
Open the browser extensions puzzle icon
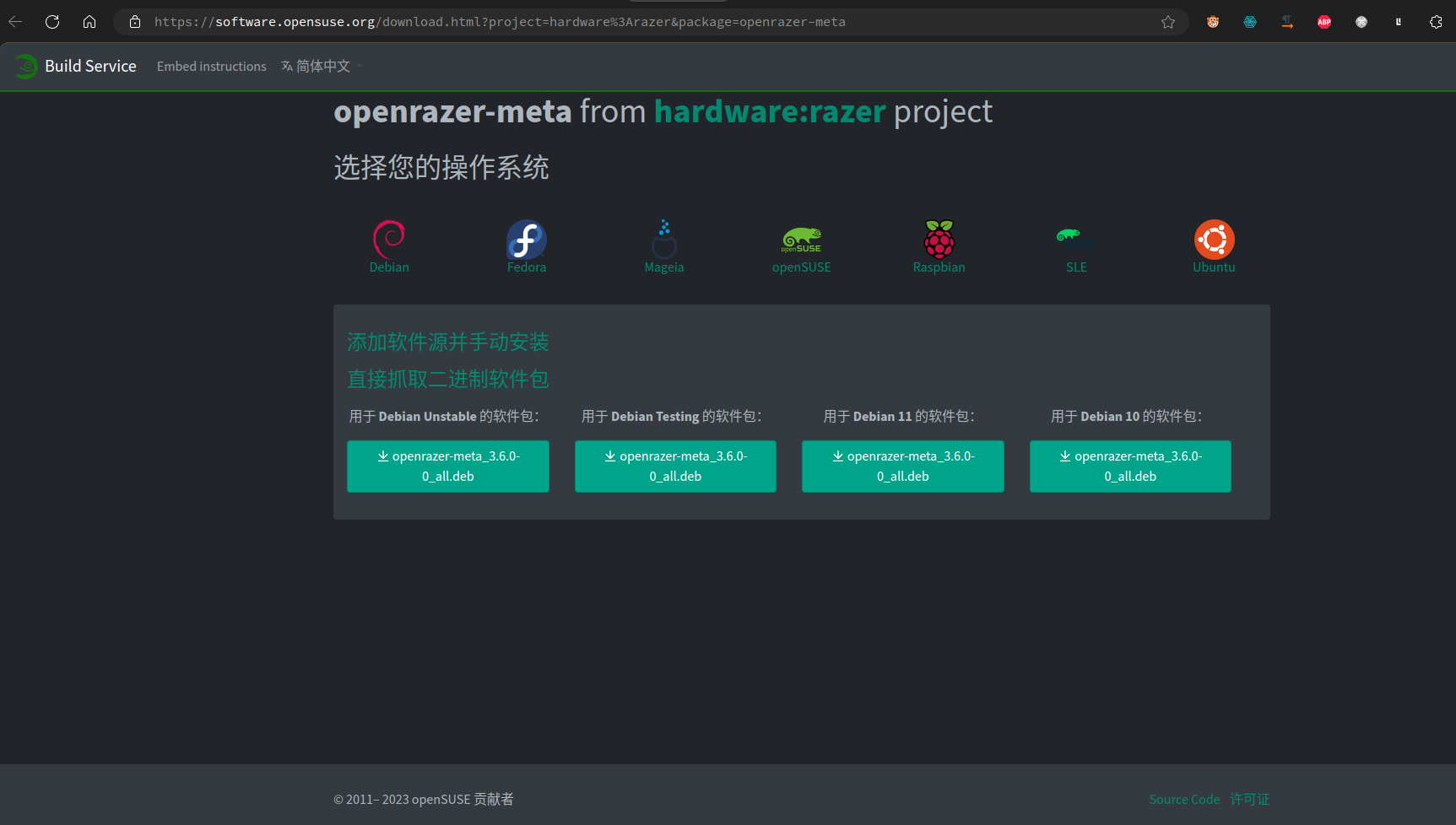[x=1436, y=22]
